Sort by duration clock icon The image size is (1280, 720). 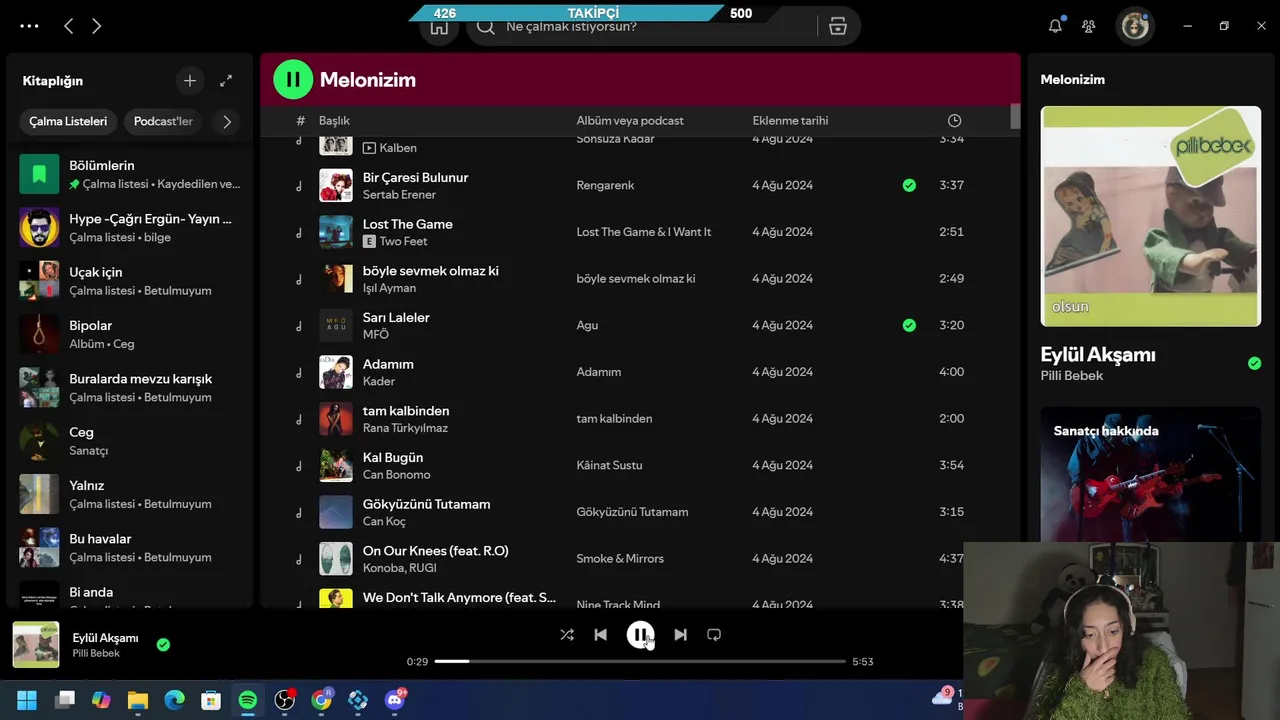click(954, 121)
